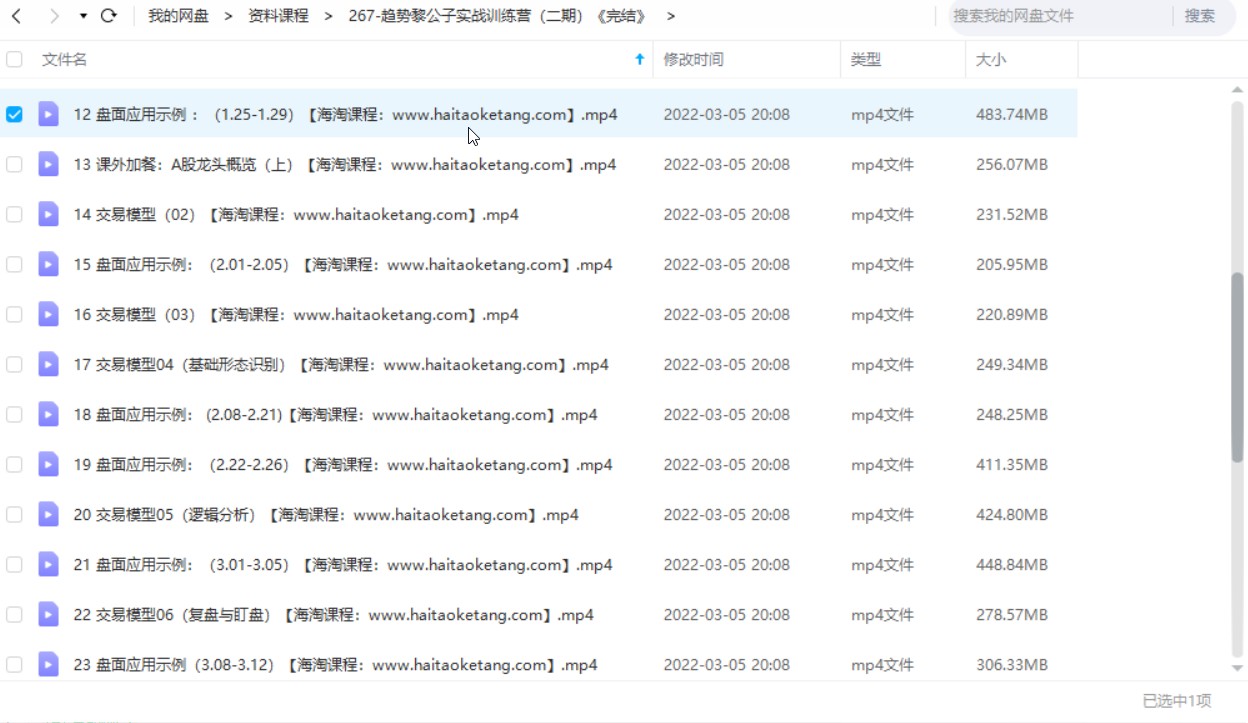Navigate to 资料课程 breadcrumb
1248x723 pixels.
click(278, 16)
